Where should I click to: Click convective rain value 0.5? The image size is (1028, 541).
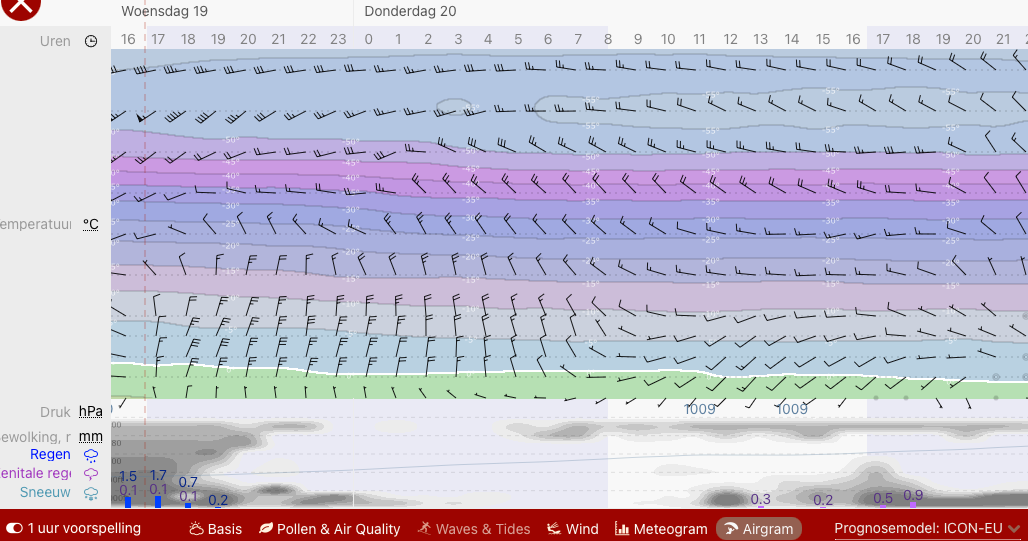pyautogui.click(x=882, y=499)
